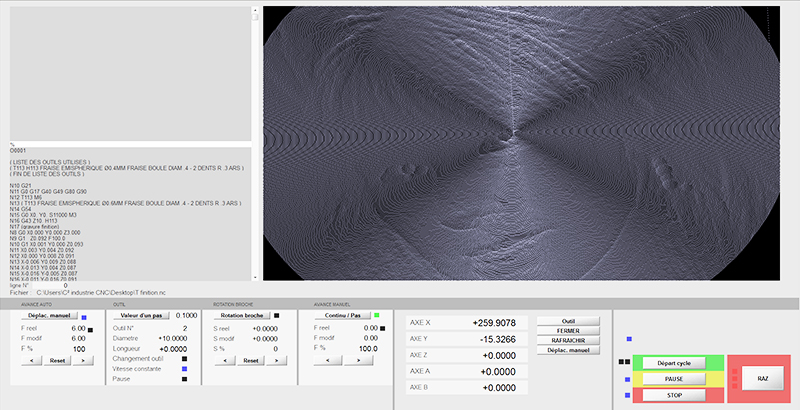Click the AXE Z value field
The width and height of the screenshot is (800, 410).
tap(497, 355)
